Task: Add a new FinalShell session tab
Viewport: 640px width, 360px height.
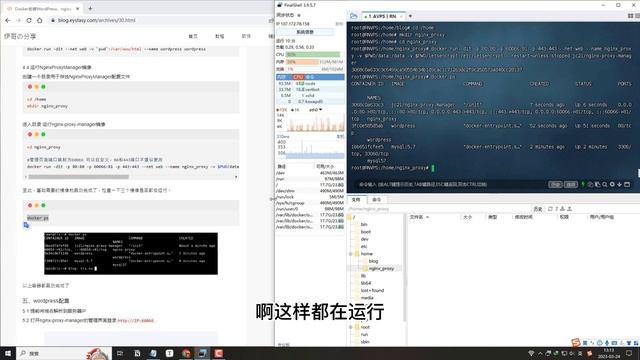Action: pyautogui.click(x=410, y=16)
